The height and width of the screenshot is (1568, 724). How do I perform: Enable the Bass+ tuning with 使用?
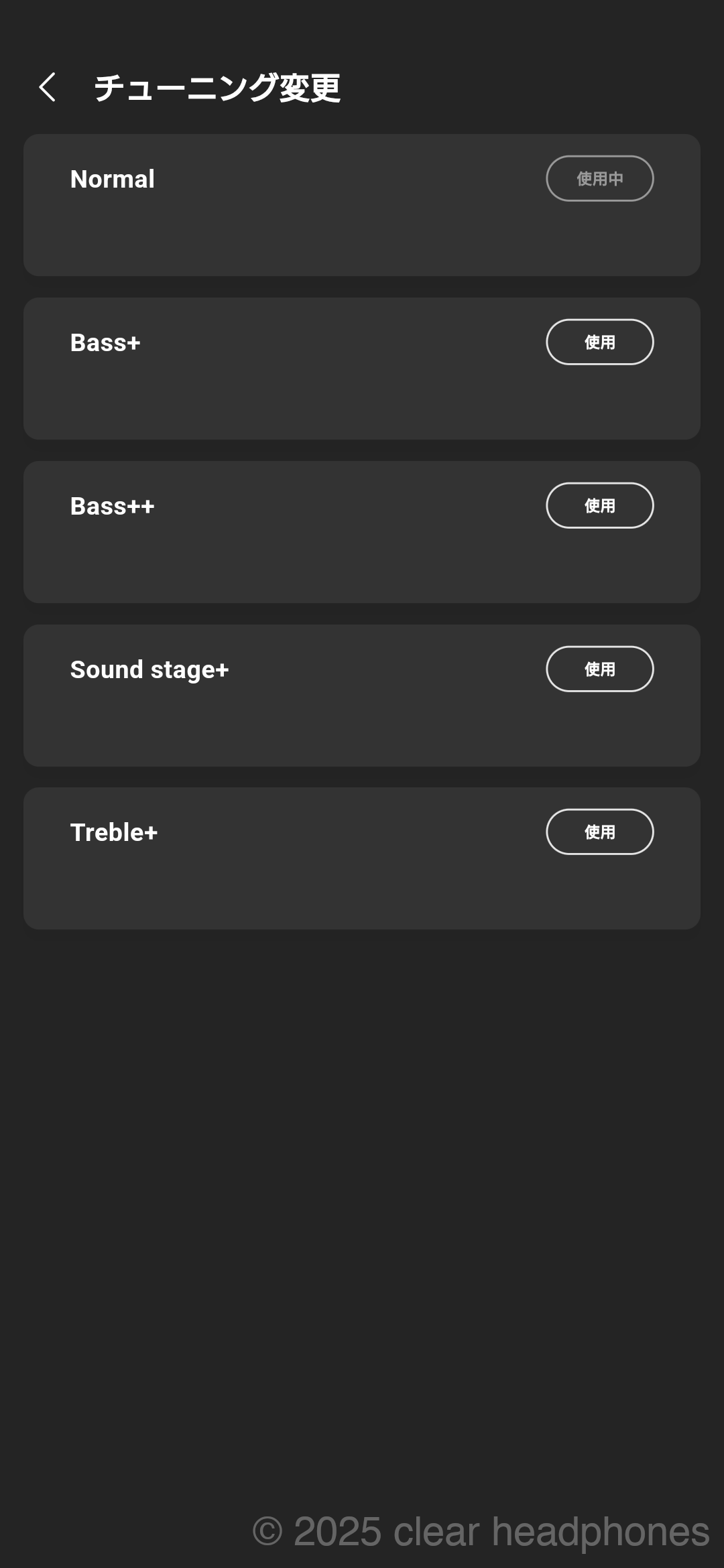pyautogui.click(x=599, y=342)
